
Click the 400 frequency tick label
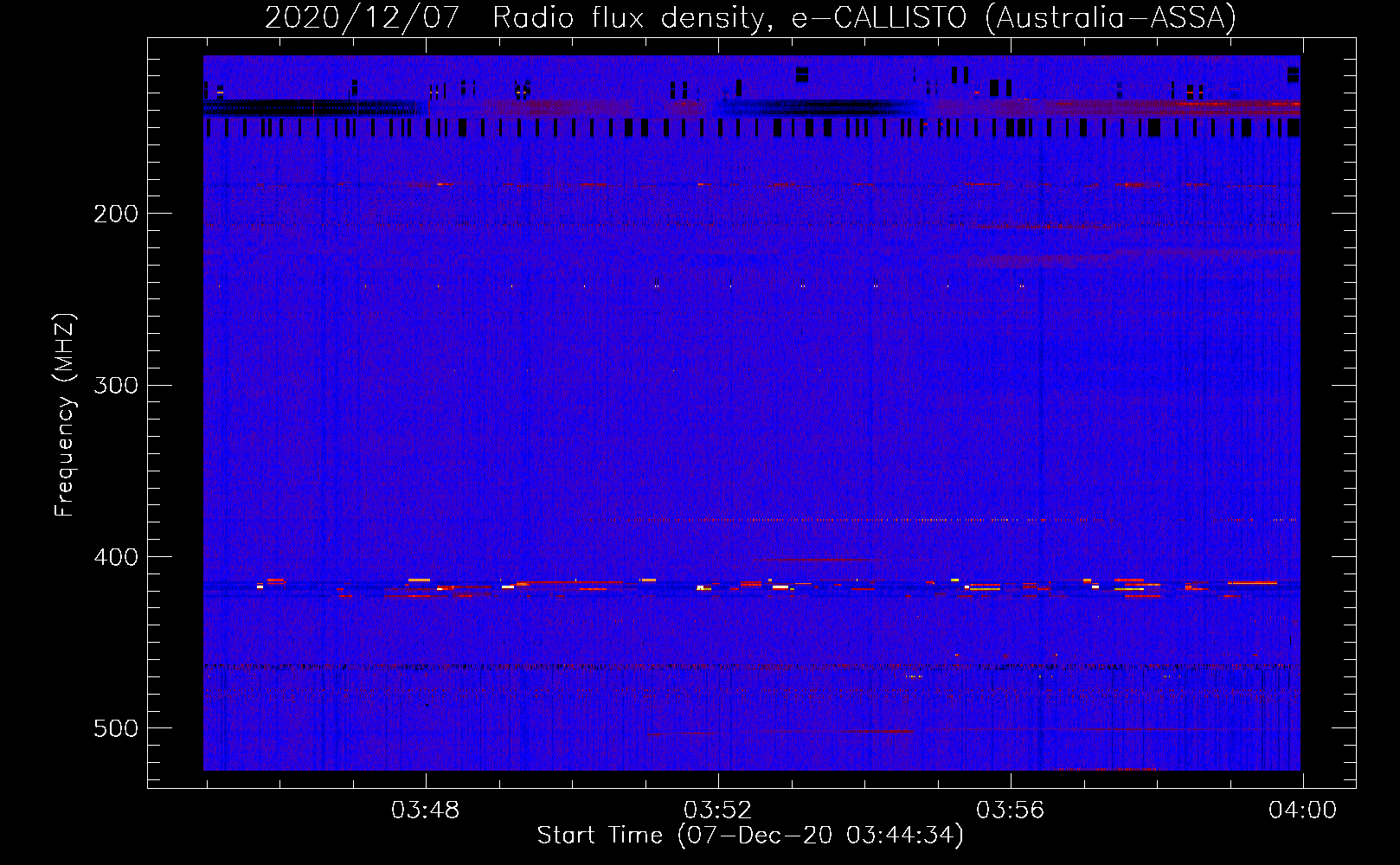point(116,557)
